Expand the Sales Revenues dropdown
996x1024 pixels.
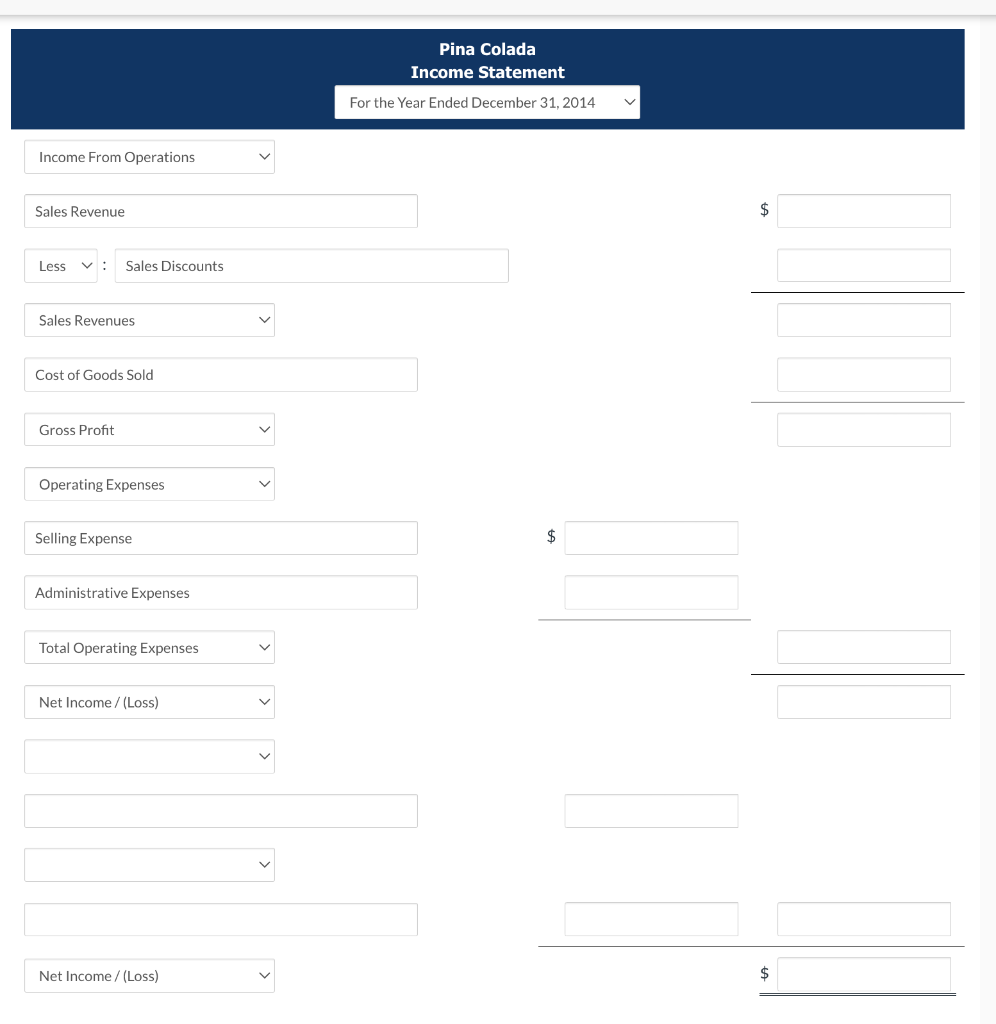149,320
